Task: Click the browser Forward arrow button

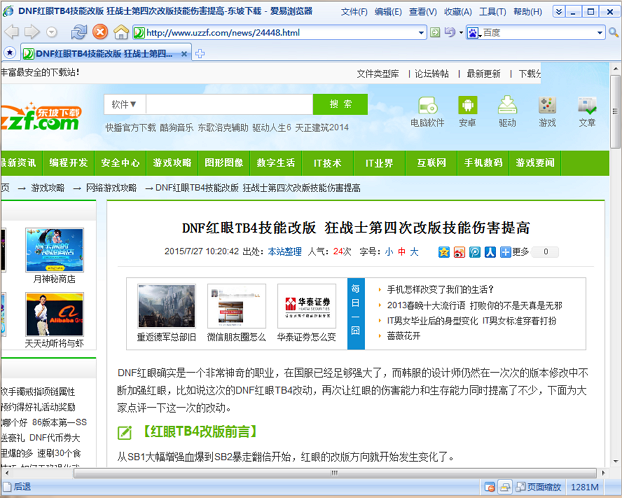Action: 32,32
